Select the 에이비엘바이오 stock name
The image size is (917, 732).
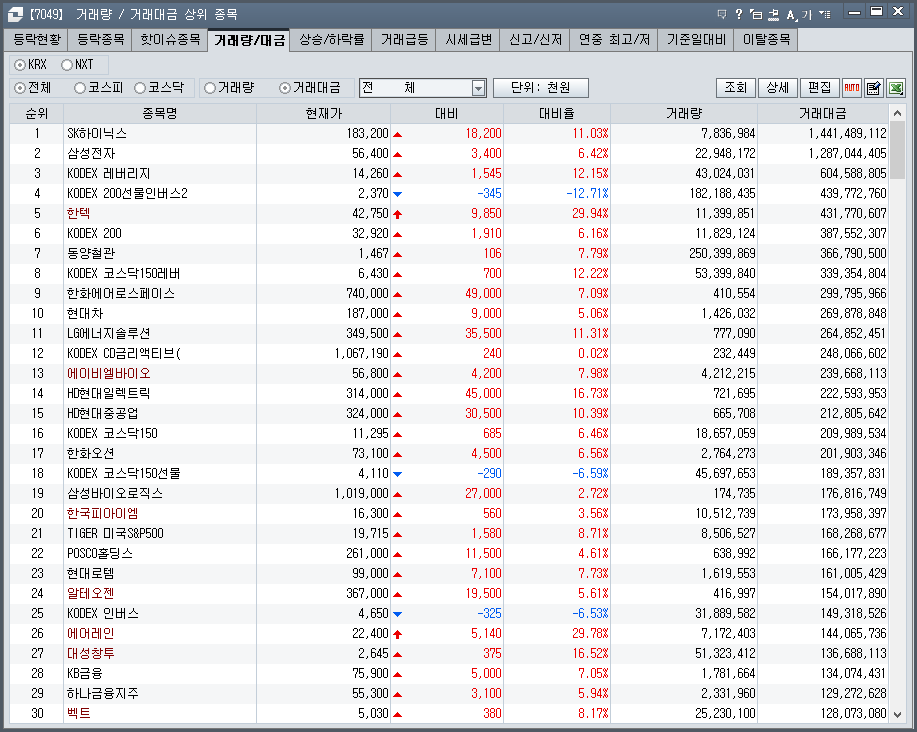point(109,374)
